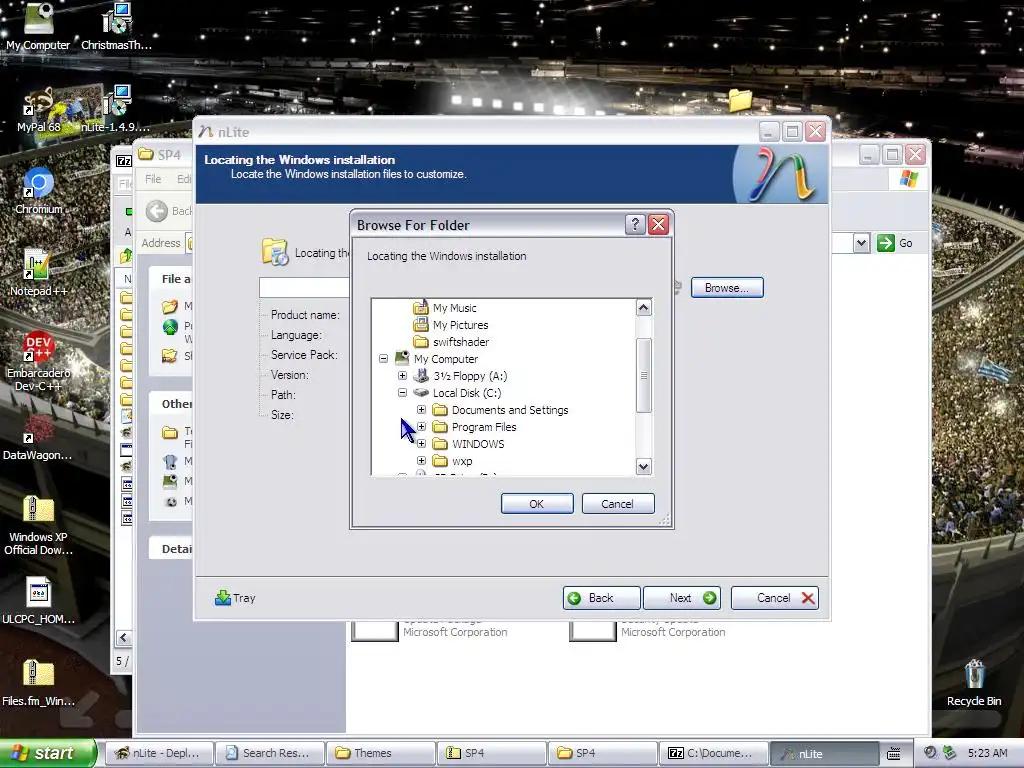Expand Program Files node
The width and height of the screenshot is (1024, 768).
click(421, 426)
